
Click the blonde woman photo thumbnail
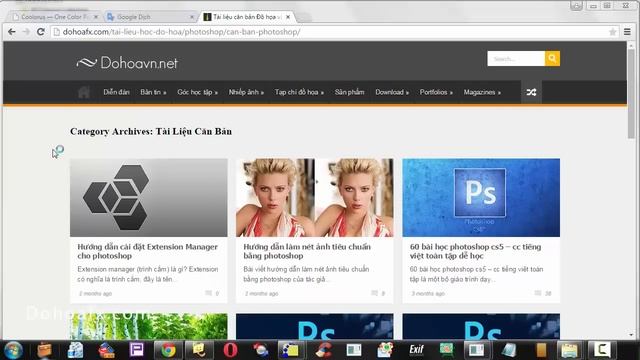coord(315,198)
